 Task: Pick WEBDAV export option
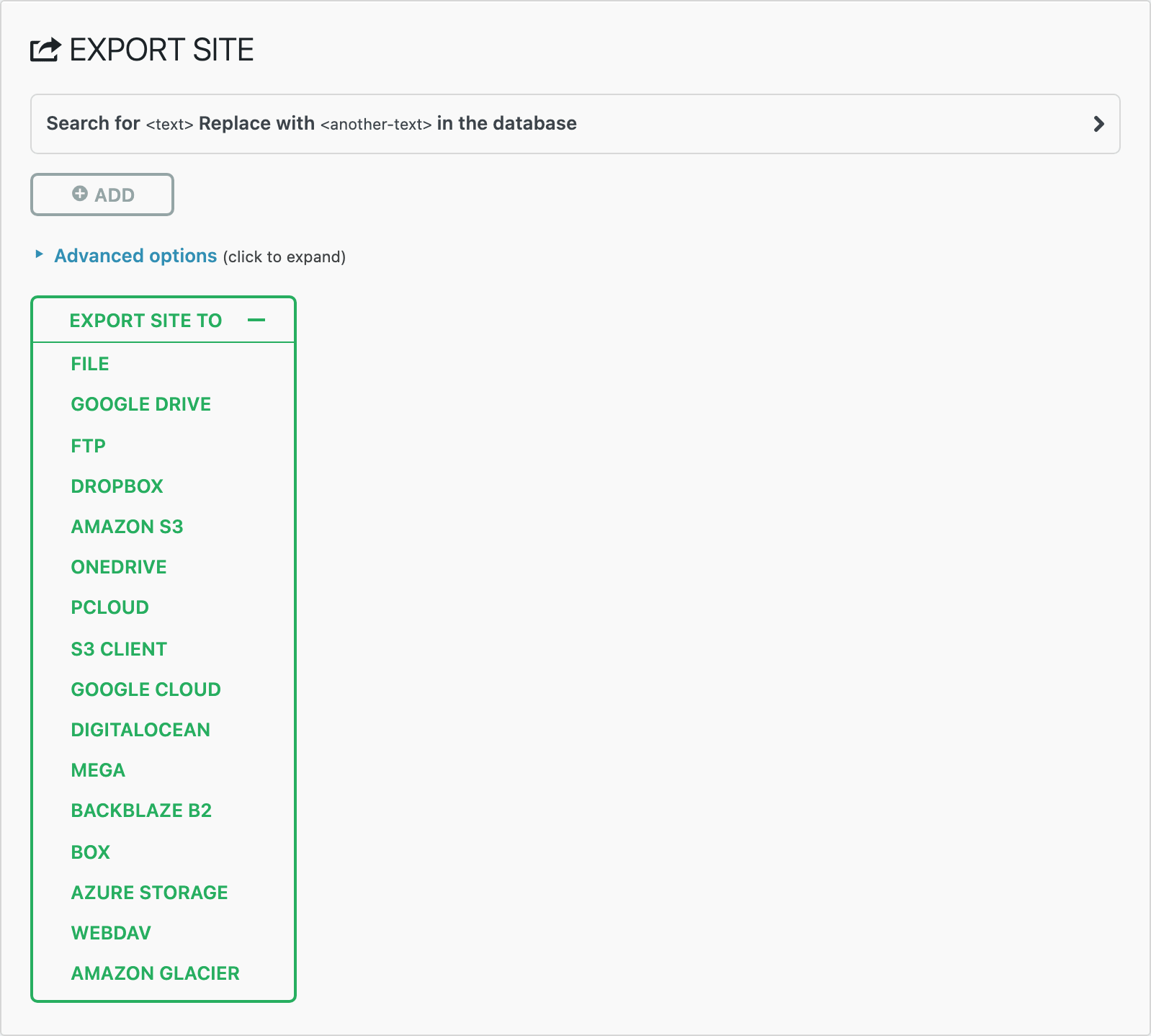(x=112, y=933)
